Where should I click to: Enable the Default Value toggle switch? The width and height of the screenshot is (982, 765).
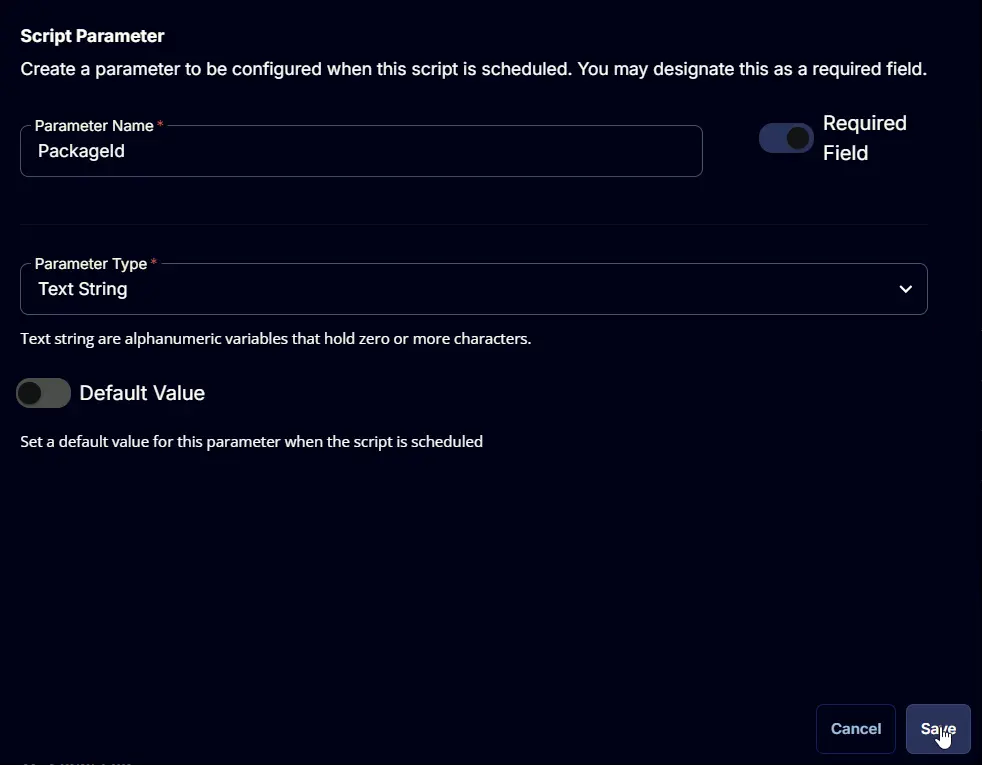43,393
